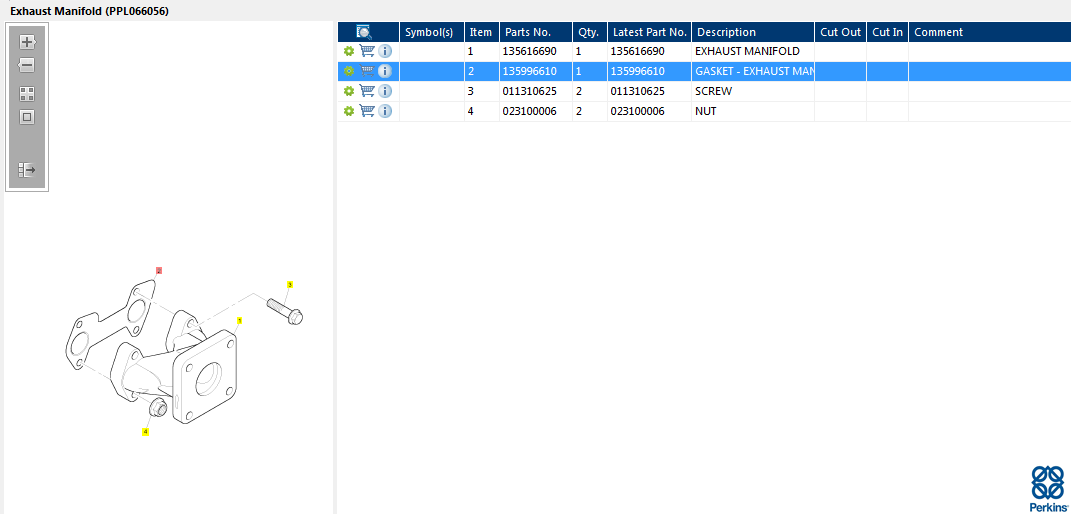The image size is (1071, 514).
Task: Click latest part number 135616690
Action: [637, 51]
